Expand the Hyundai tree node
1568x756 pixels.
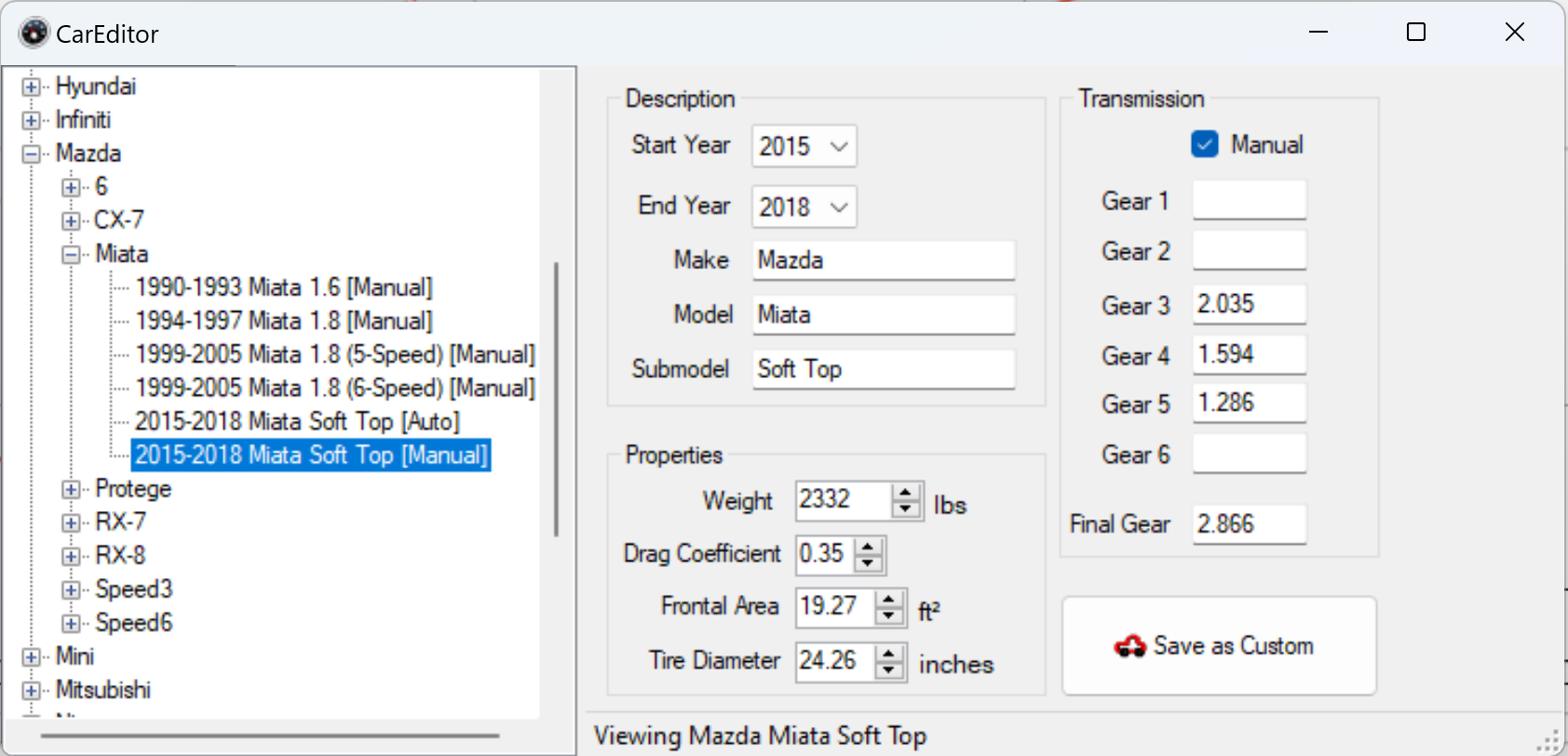pyautogui.click(x=32, y=87)
